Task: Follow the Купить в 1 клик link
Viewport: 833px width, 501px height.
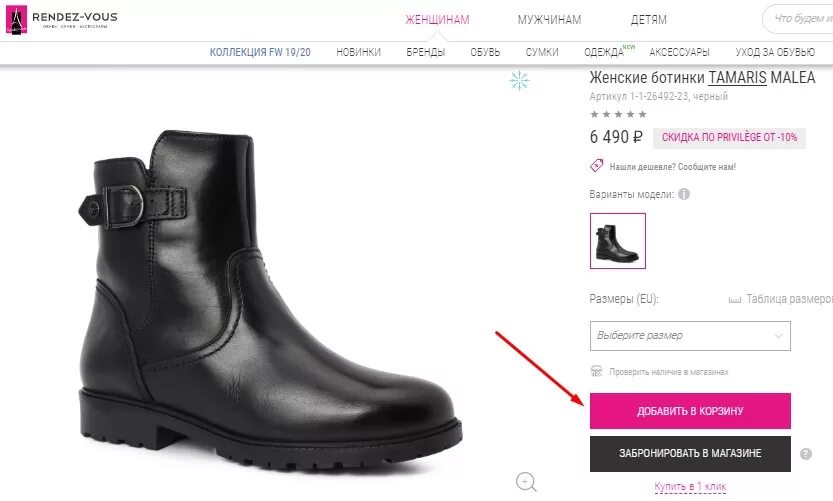Action: click(x=690, y=486)
